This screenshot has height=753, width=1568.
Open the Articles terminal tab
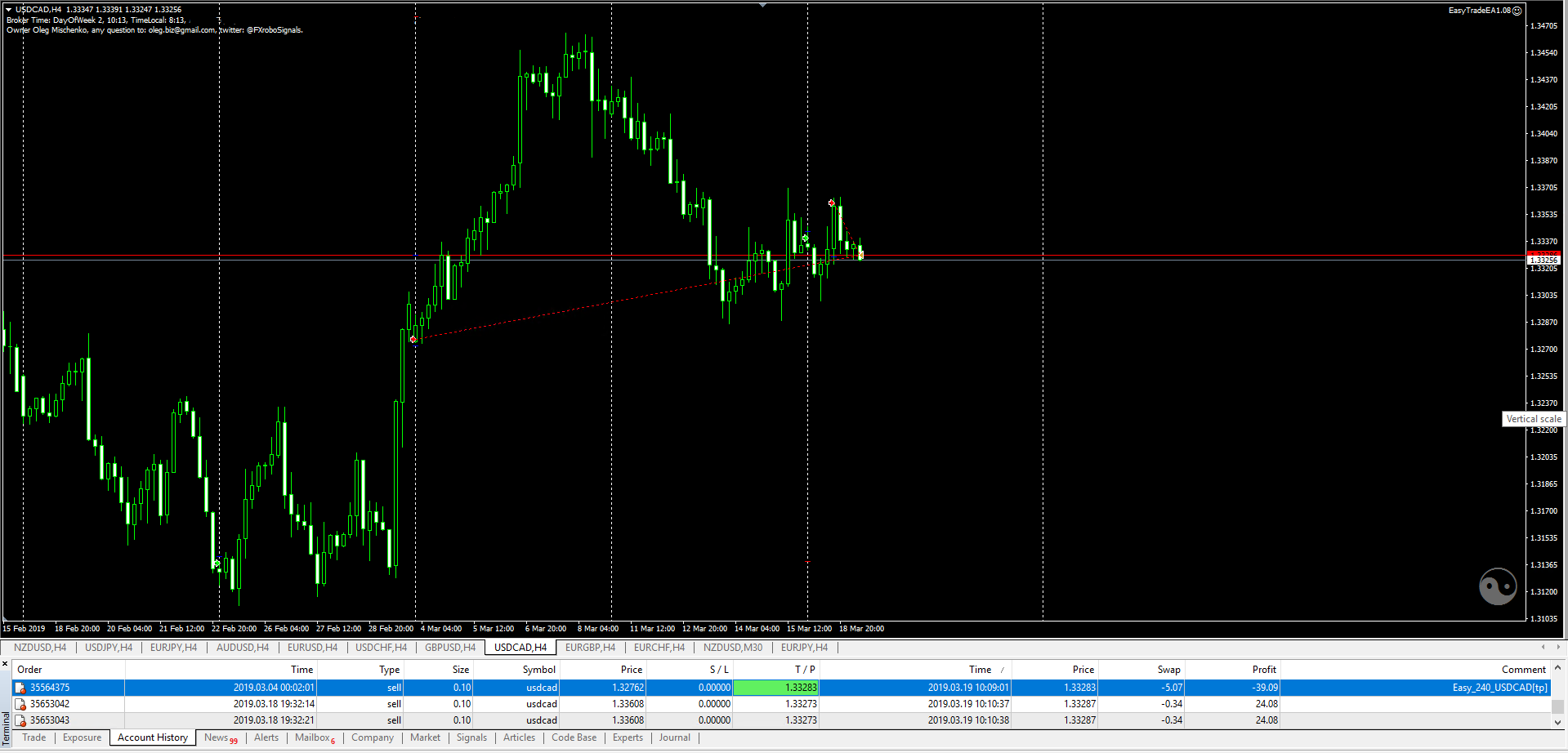pos(519,737)
